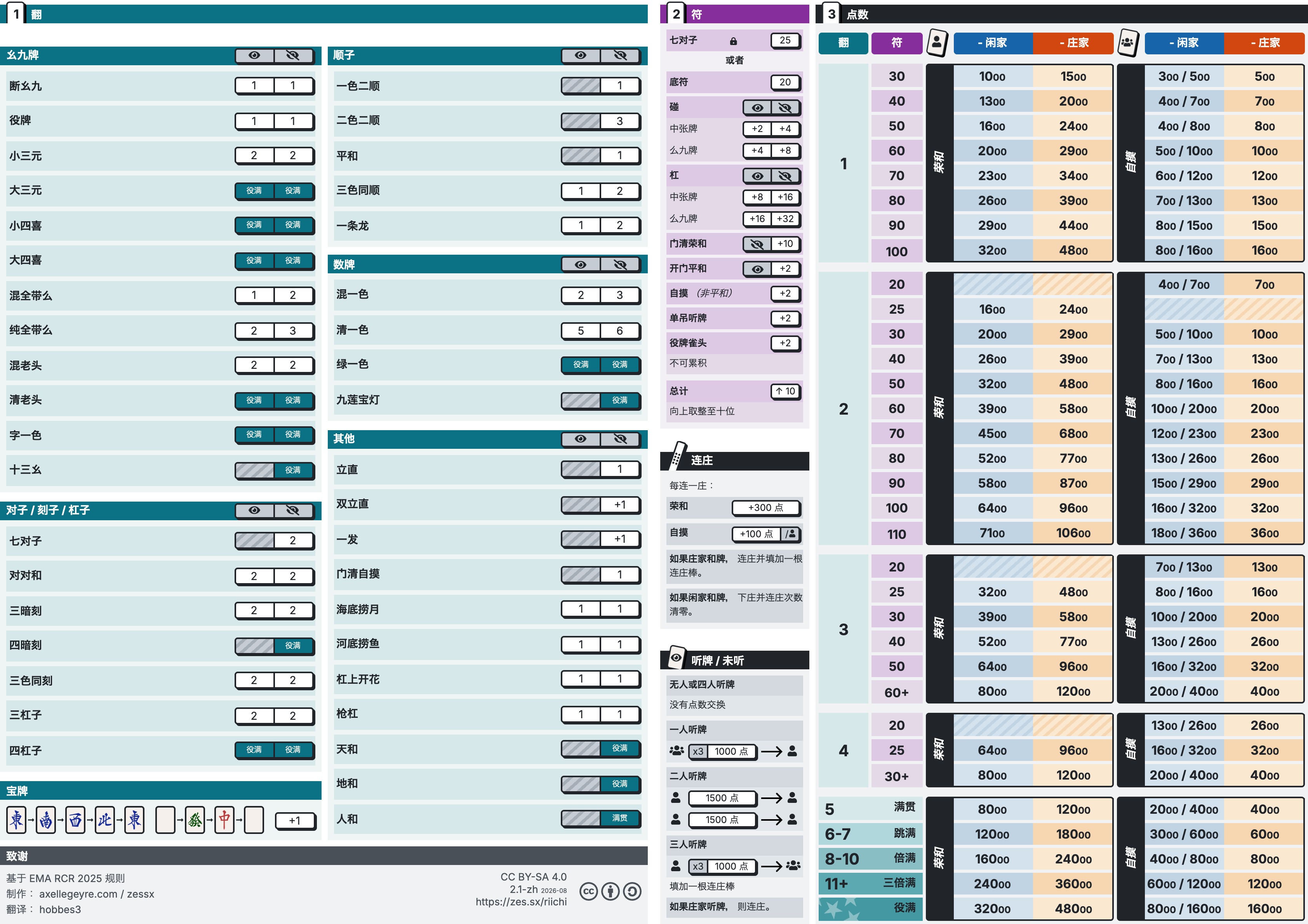The image size is (1308, 924).
Task: Select the teal 翻 column header
Action: tap(843, 43)
